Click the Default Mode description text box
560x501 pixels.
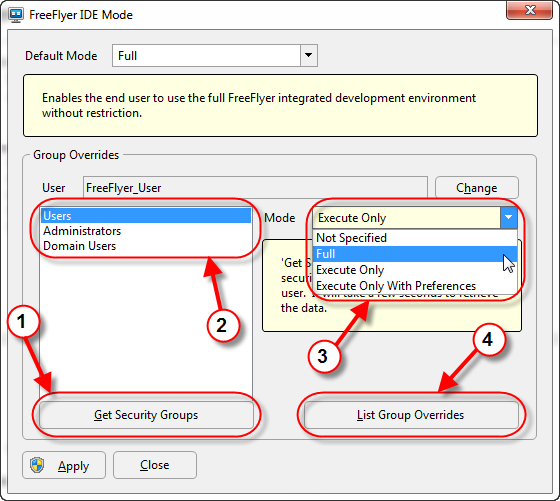coord(280,105)
